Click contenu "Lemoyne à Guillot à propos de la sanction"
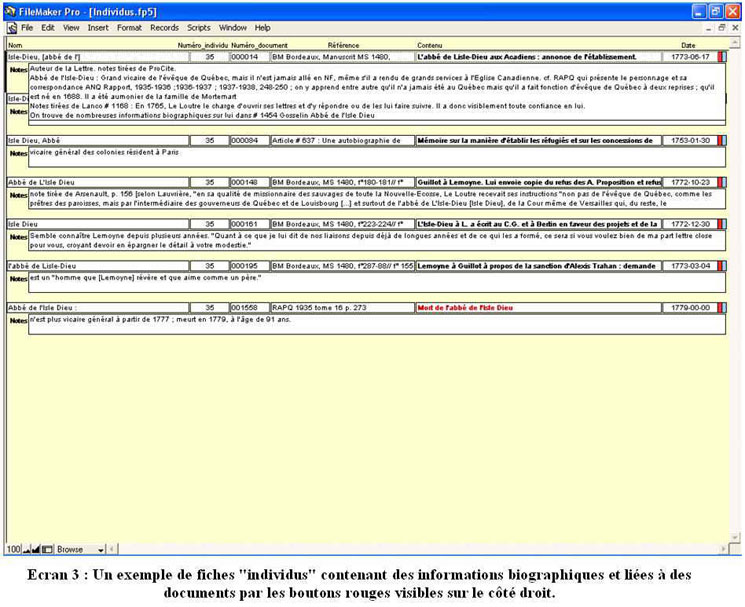This screenshot has width=745, height=607. pos(538,266)
